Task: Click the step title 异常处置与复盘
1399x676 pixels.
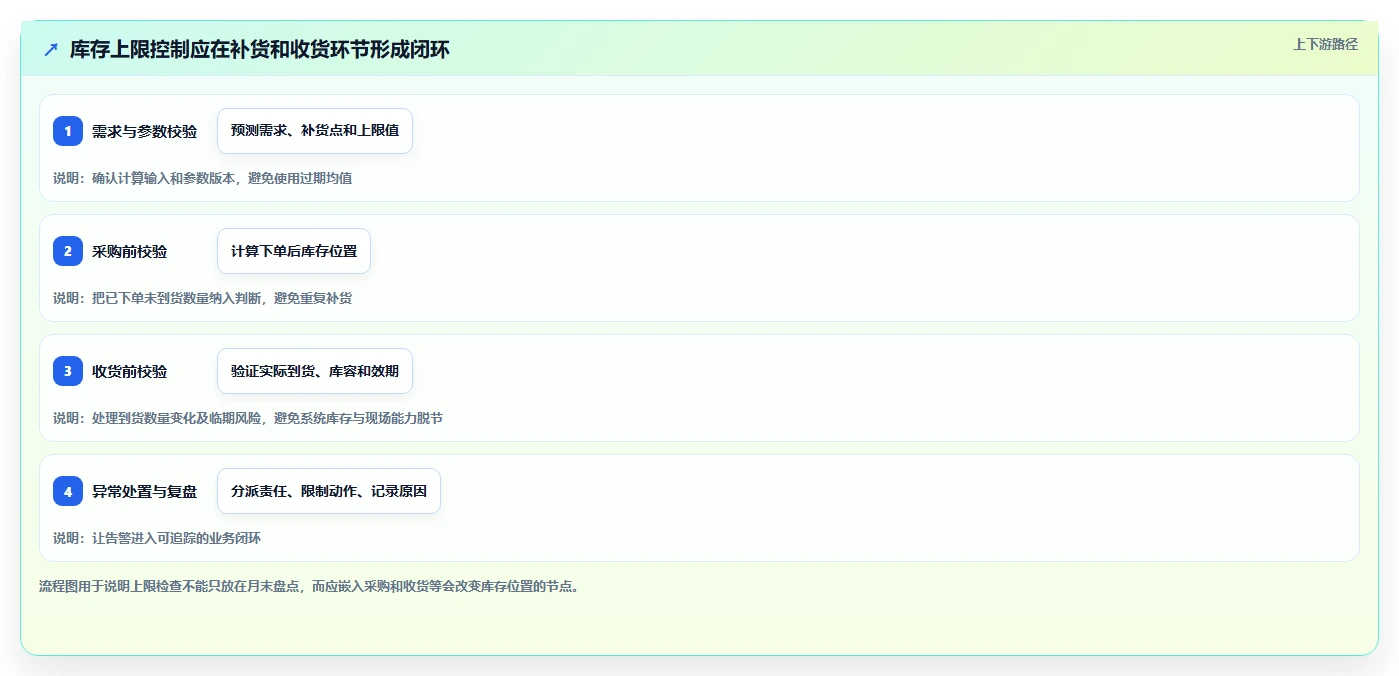Action: (144, 491)
